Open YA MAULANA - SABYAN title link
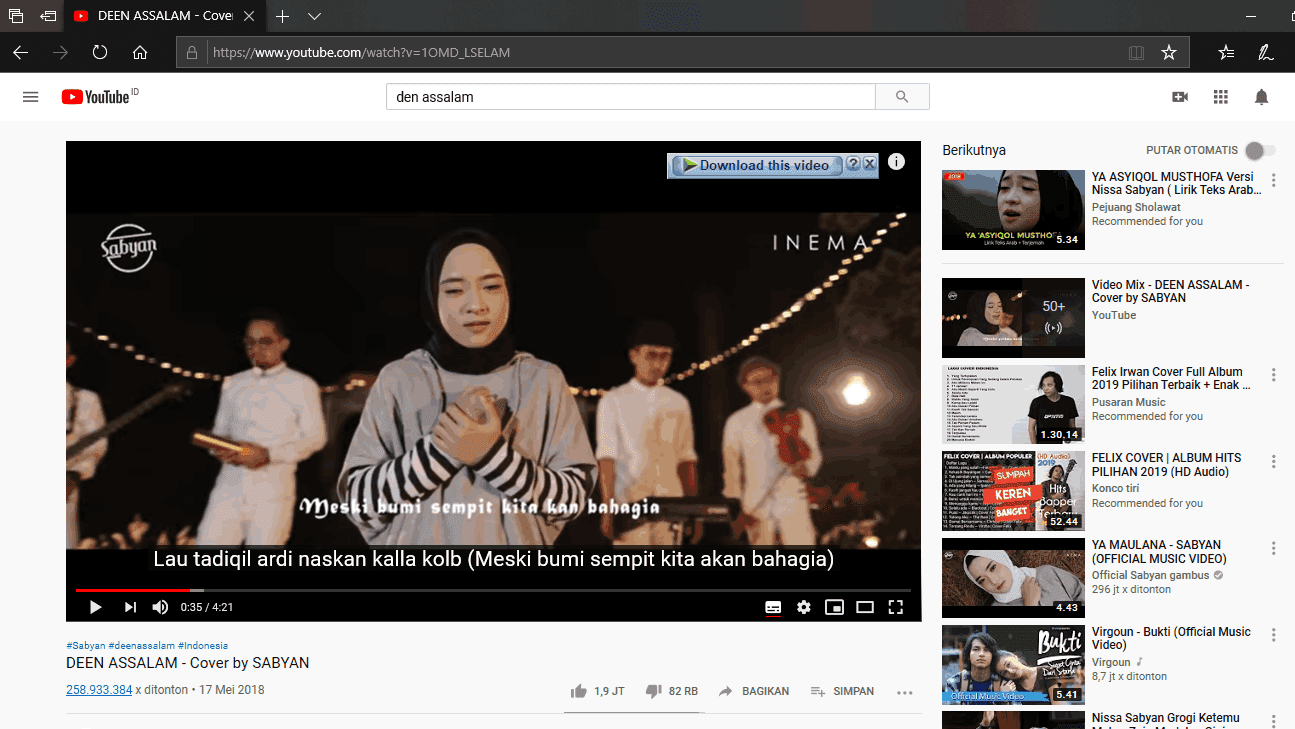The width and height of the screenshot is (1295, 729). pyautogui.click(x=1159, y=552)
